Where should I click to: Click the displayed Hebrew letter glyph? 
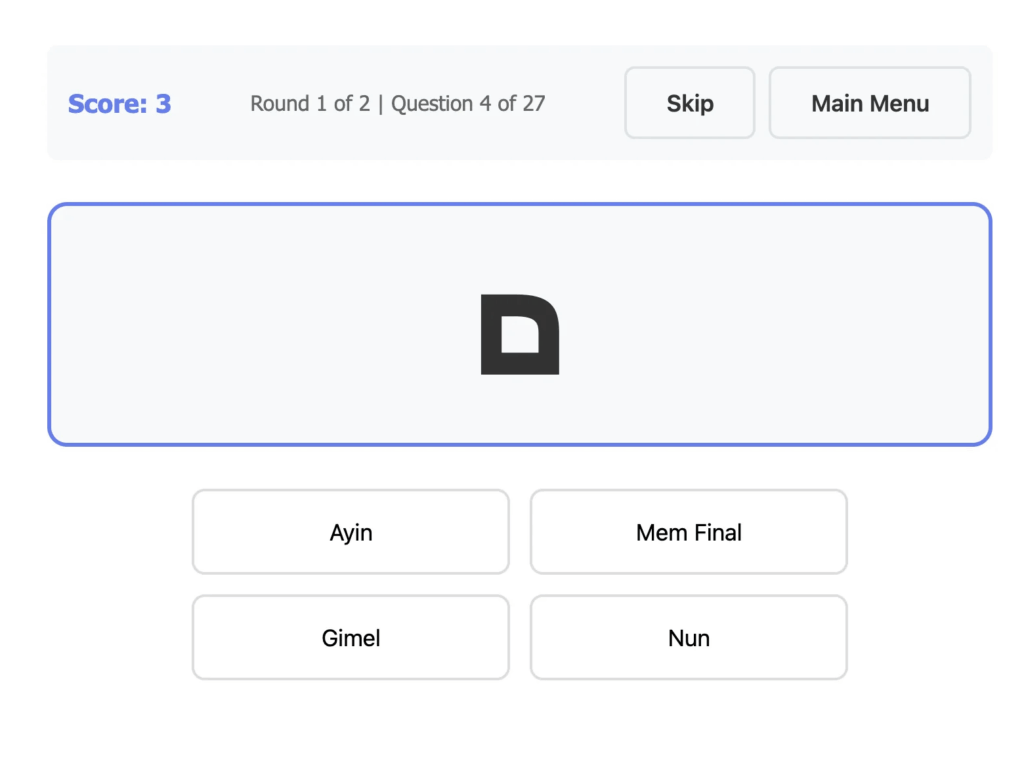519,335
